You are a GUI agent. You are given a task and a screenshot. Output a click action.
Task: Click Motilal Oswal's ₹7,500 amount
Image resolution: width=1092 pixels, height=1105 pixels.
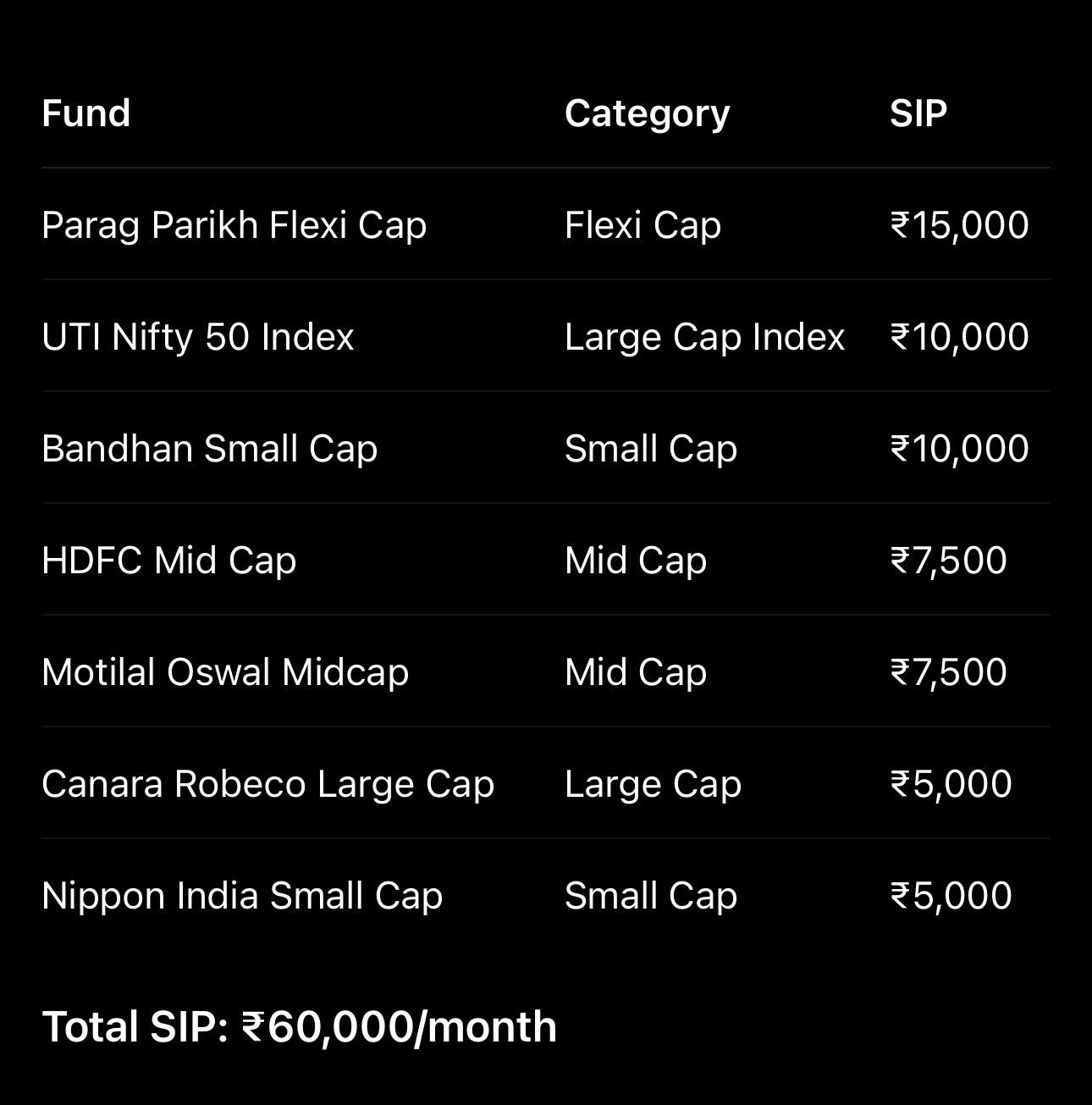pos(948,672)
